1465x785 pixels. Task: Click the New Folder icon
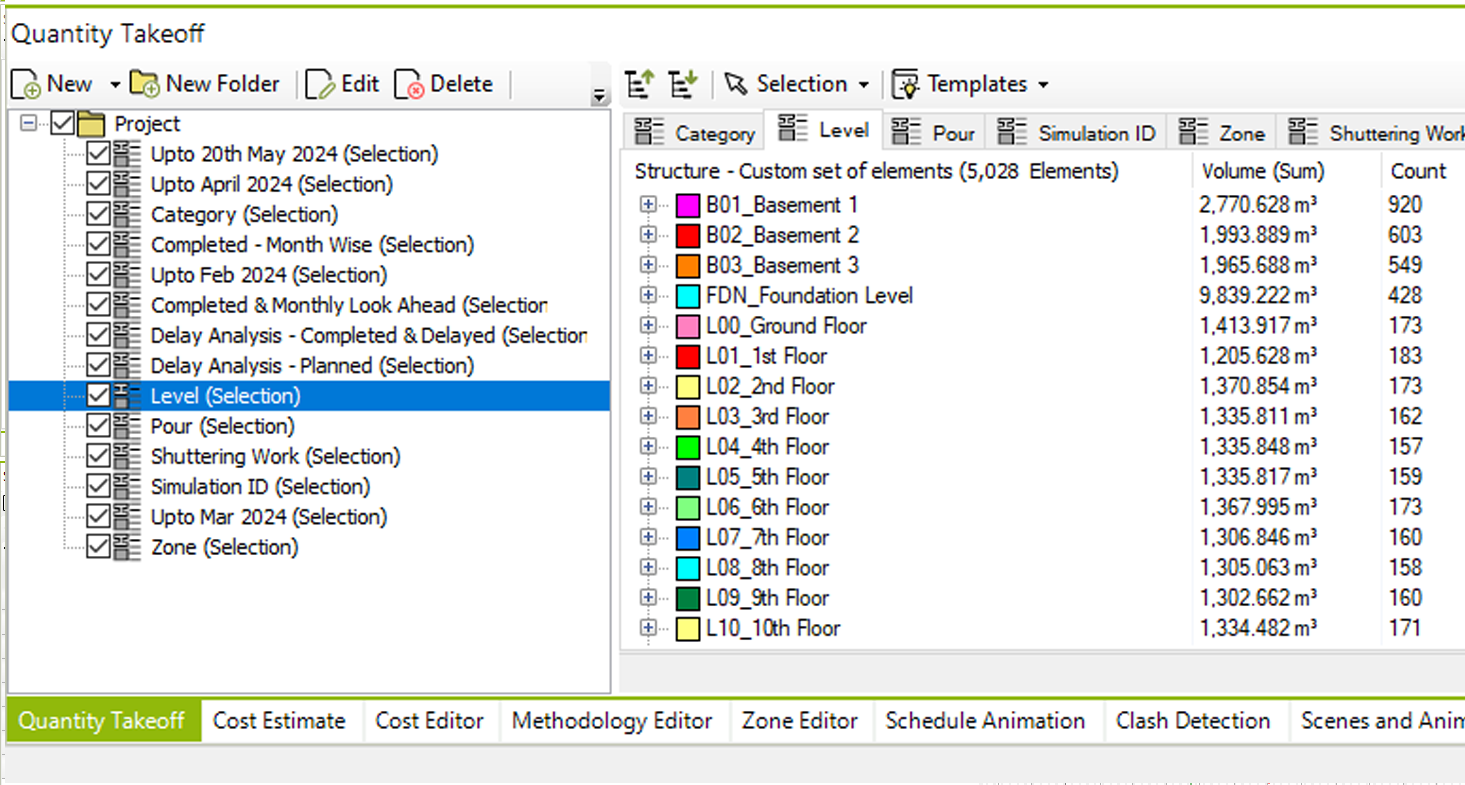[145, 85]
